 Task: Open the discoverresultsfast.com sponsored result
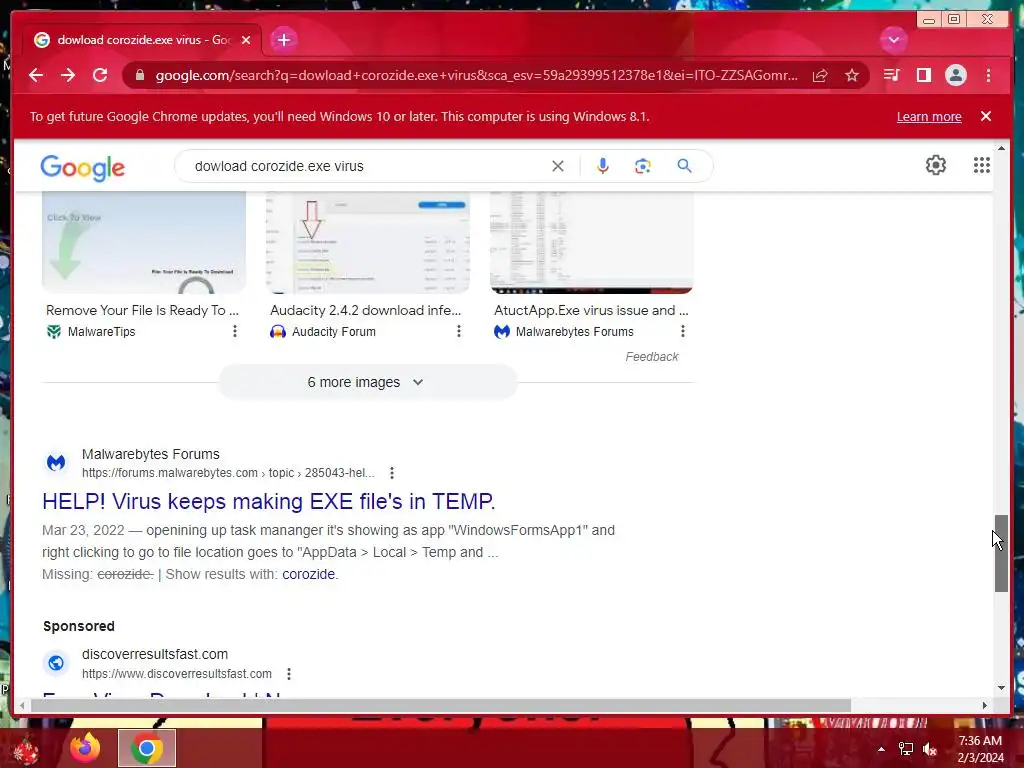(155, 654)
